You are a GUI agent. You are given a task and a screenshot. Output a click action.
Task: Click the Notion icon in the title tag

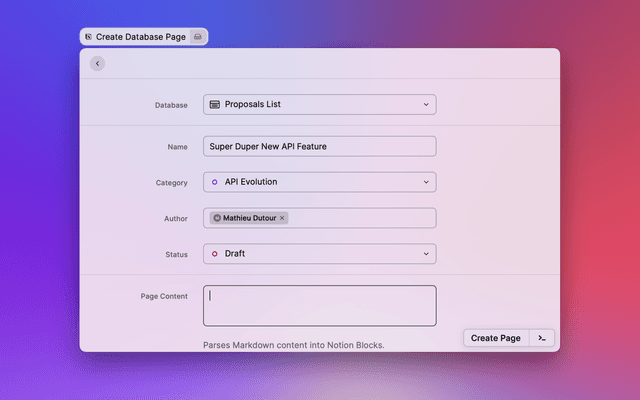point(88,36)
